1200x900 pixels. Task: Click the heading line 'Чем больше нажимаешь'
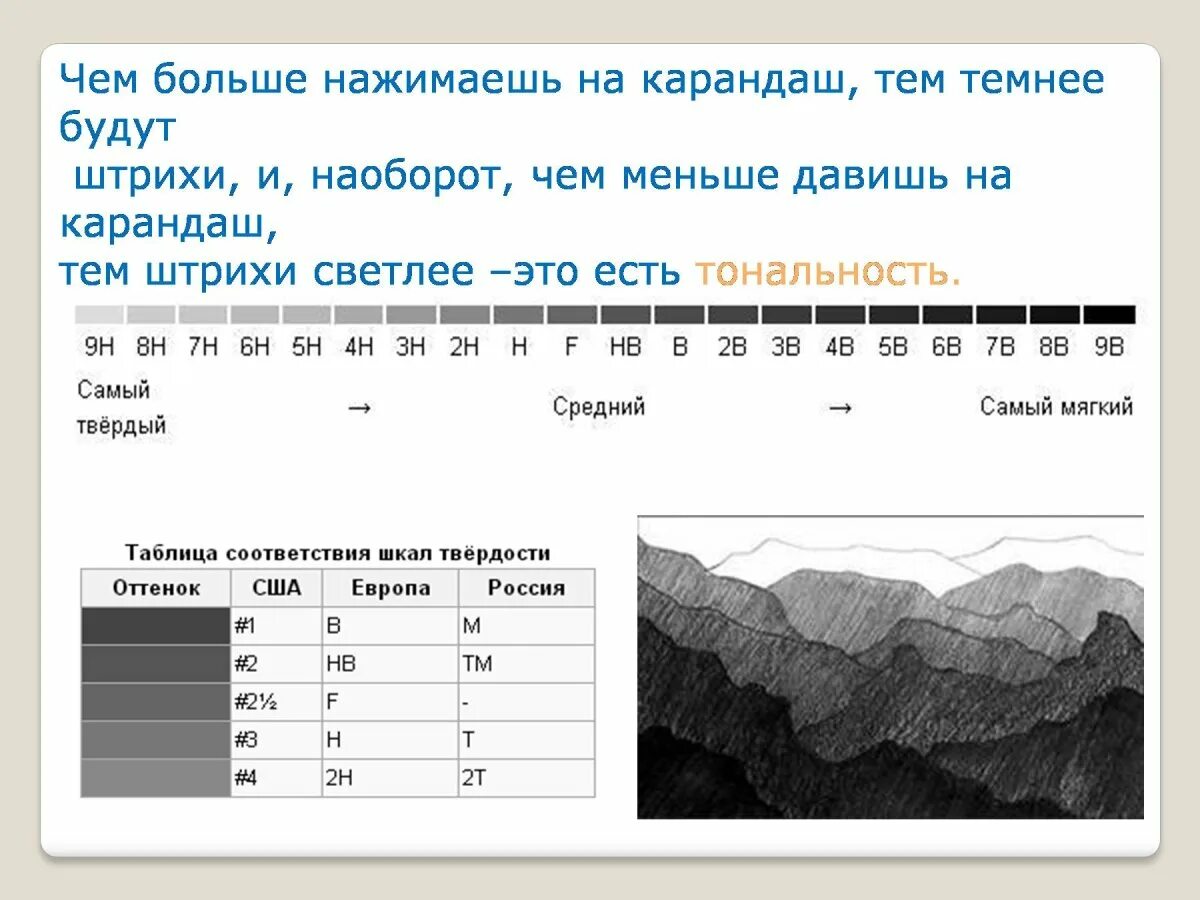(x=309, y=81)
